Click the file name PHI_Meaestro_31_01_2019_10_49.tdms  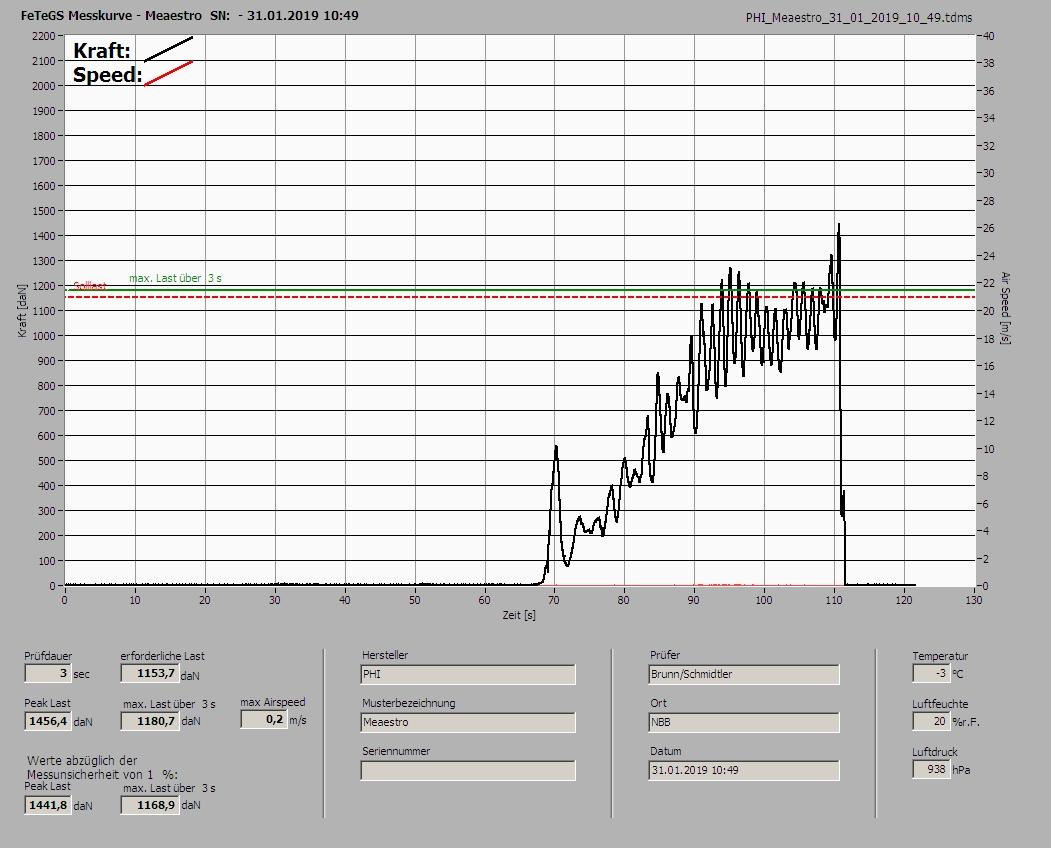coord(859,18)
